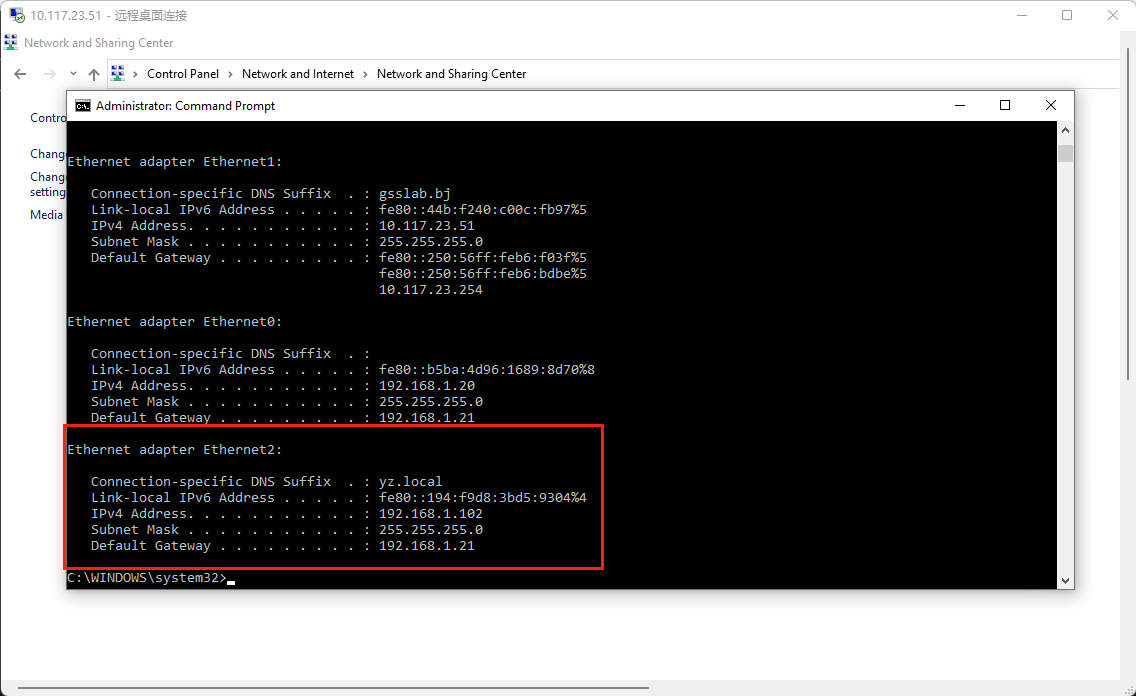Maximize the Command Prompt window

(1005, 105)
